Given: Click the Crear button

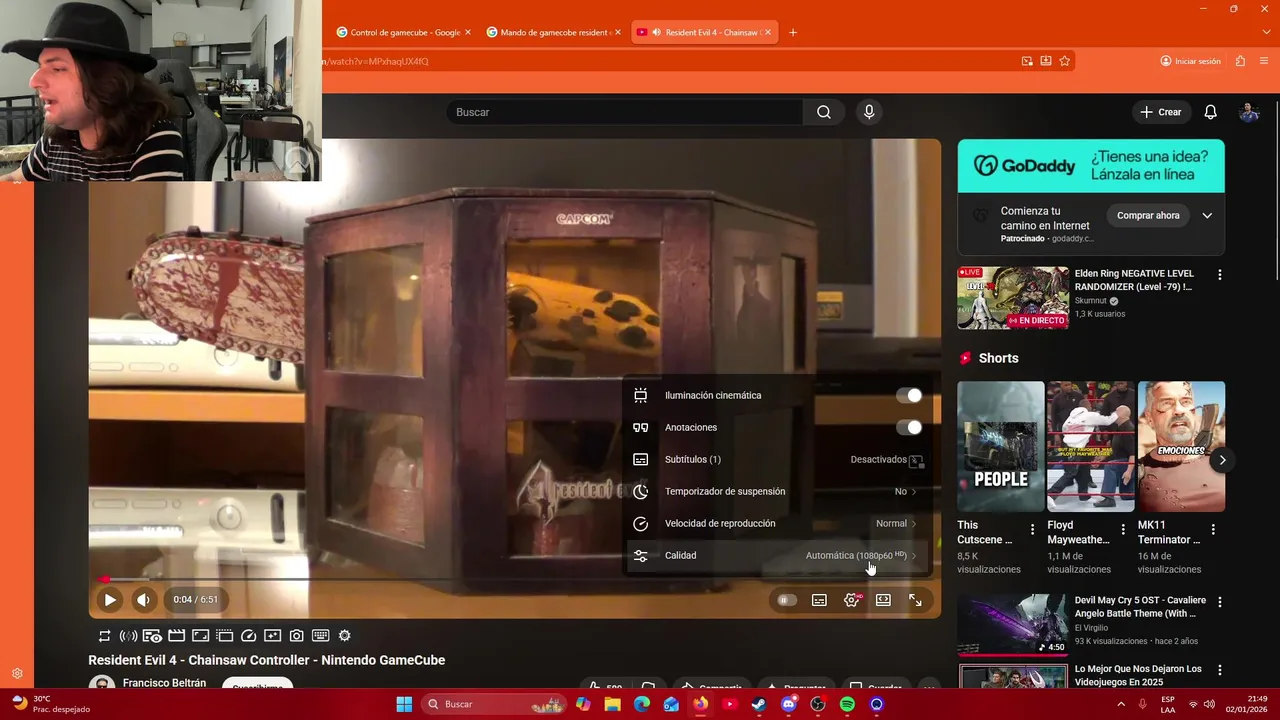Looking at the screenshot, I should point(1160,112).
